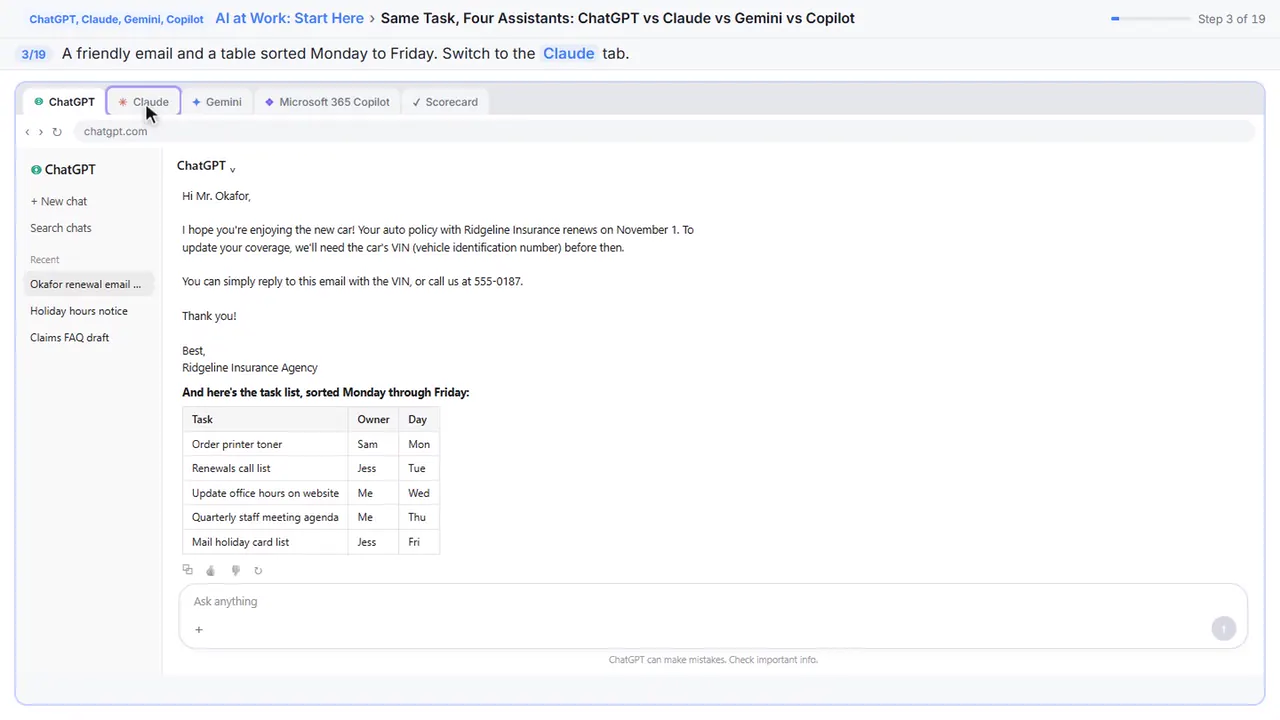This screenshot has width=1280, height=720.
Task: Click the Step 3 of 19 label
Action: tap(1231, 19)
